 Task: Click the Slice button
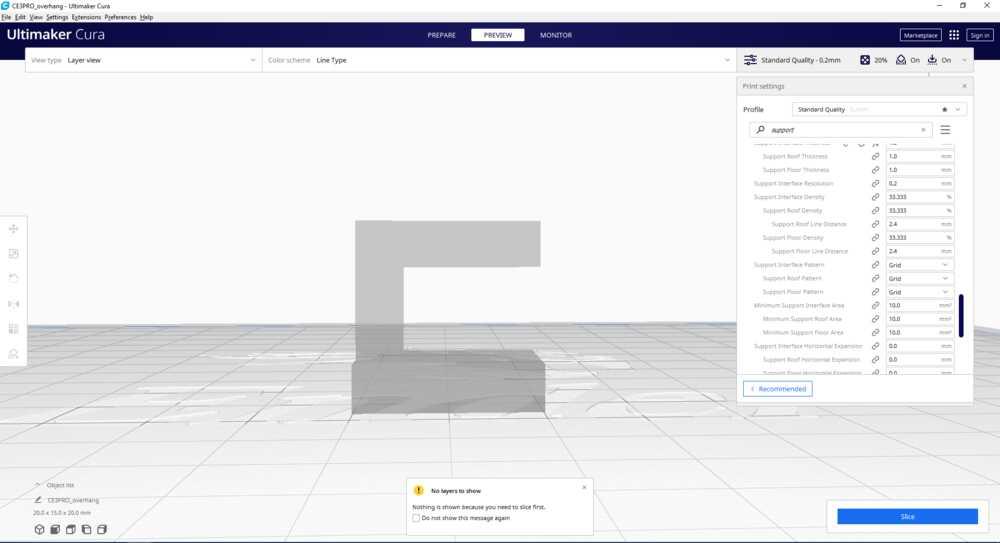coord(907,517)
